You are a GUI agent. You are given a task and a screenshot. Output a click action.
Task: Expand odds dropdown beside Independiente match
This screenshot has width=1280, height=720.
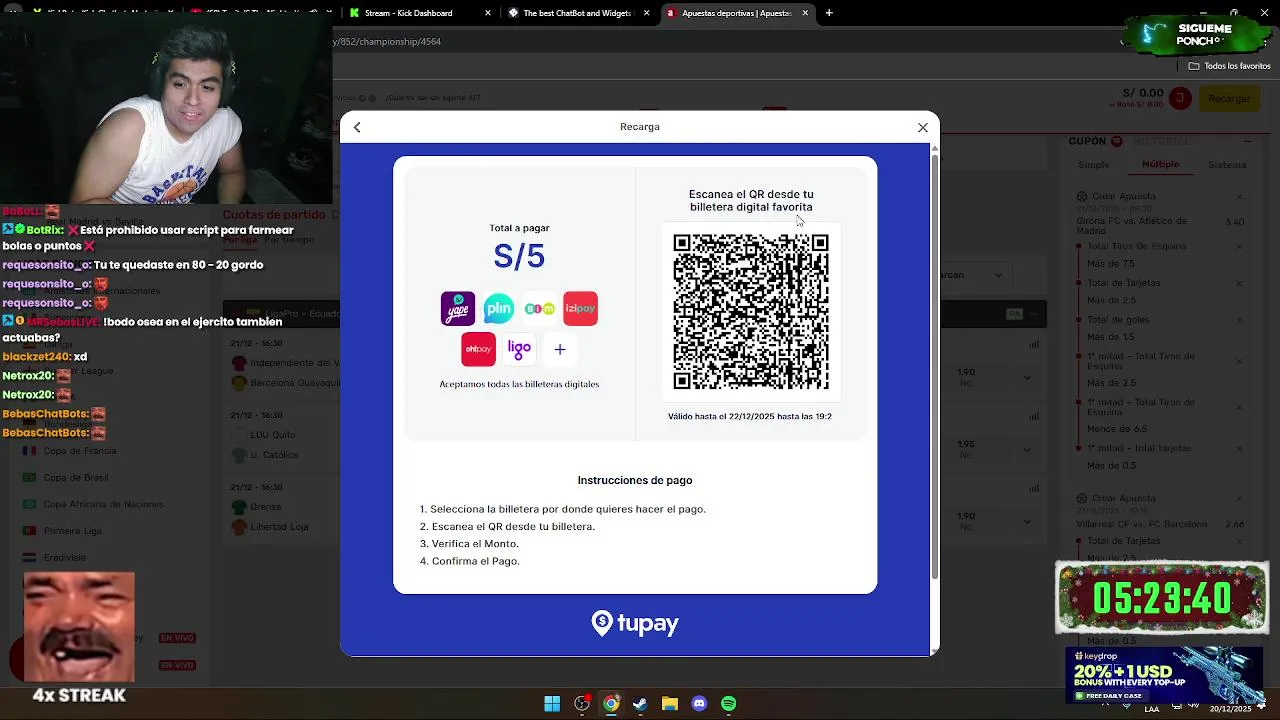pyautogui.click(x=1027, y=378)
